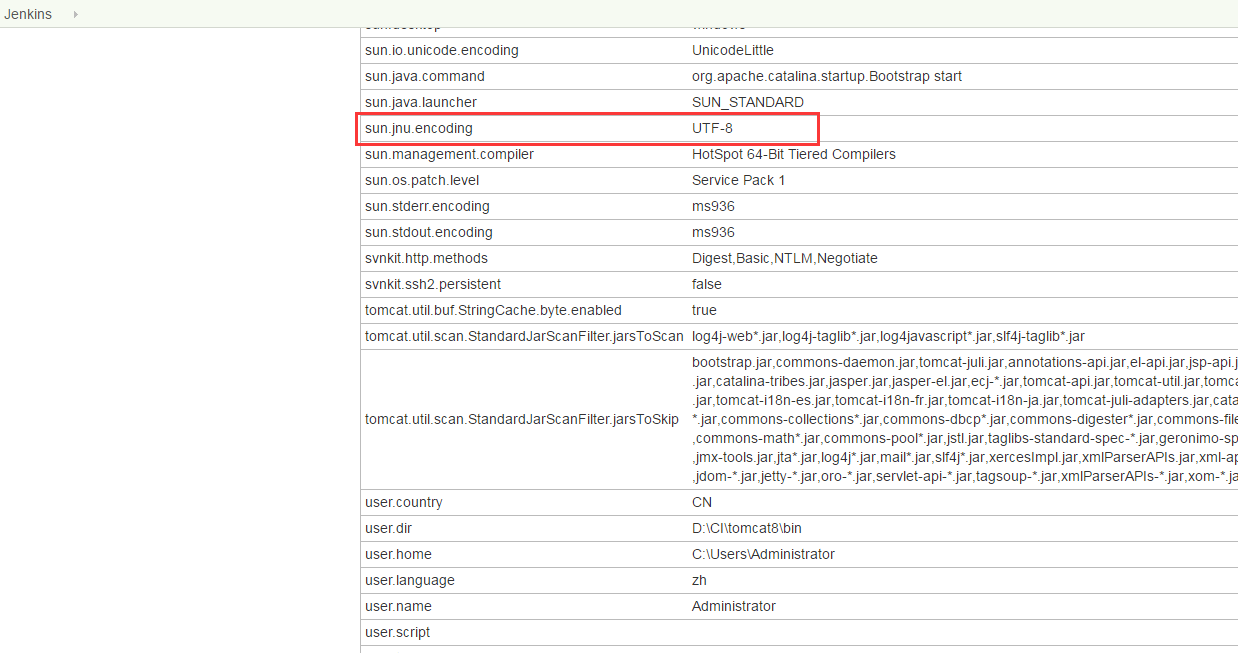This screenshot has height=653, width=1238.
Task: Click the sun.stdout.encoding property name
Action: pyautogui.click(x=429, y=232)
